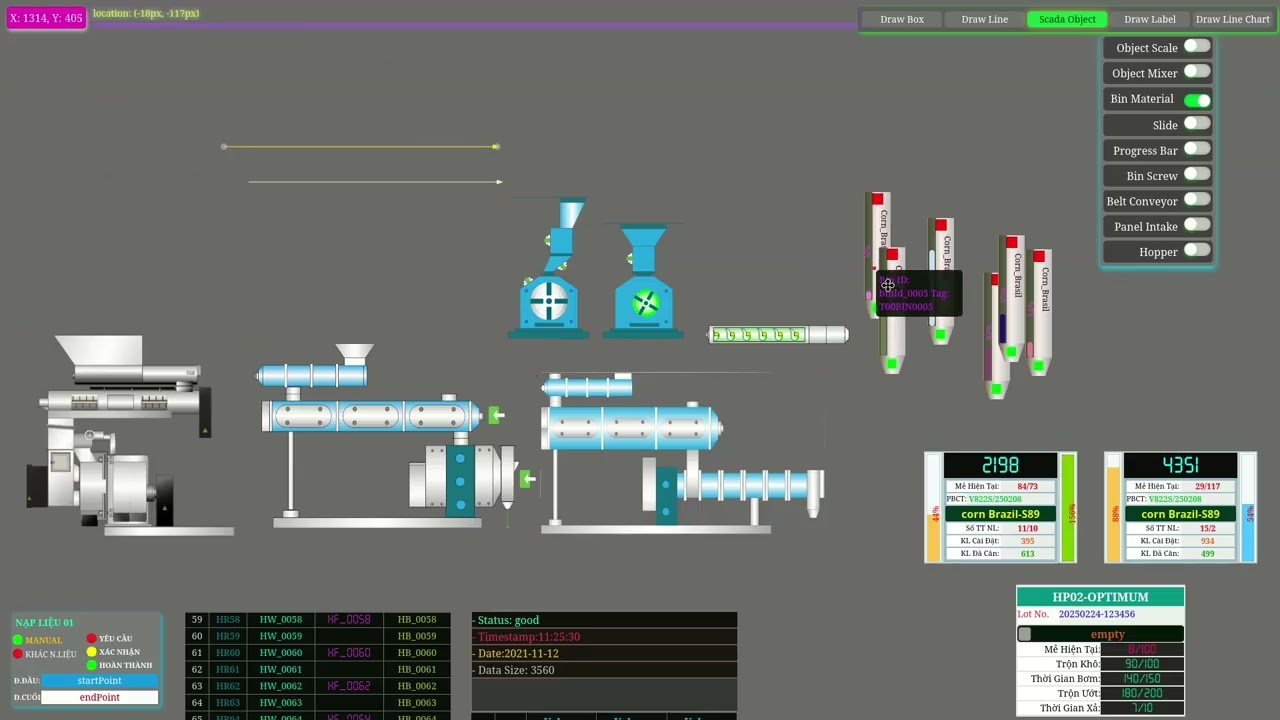Click the yellow XÁC NHẬN indicator light
1280x720 pixels.
(x=91, y=652)
